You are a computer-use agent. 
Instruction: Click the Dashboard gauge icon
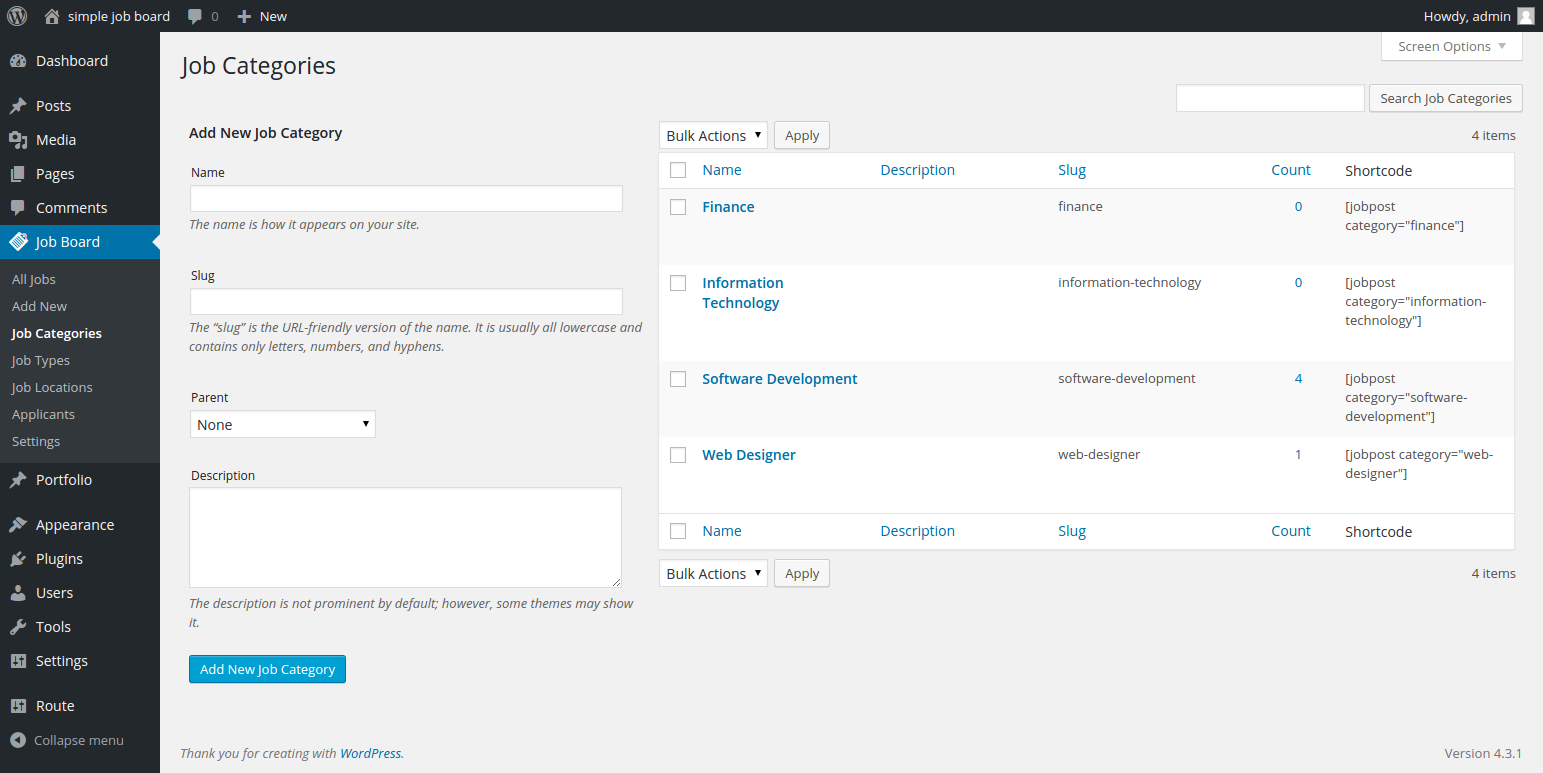click(18, 61)
